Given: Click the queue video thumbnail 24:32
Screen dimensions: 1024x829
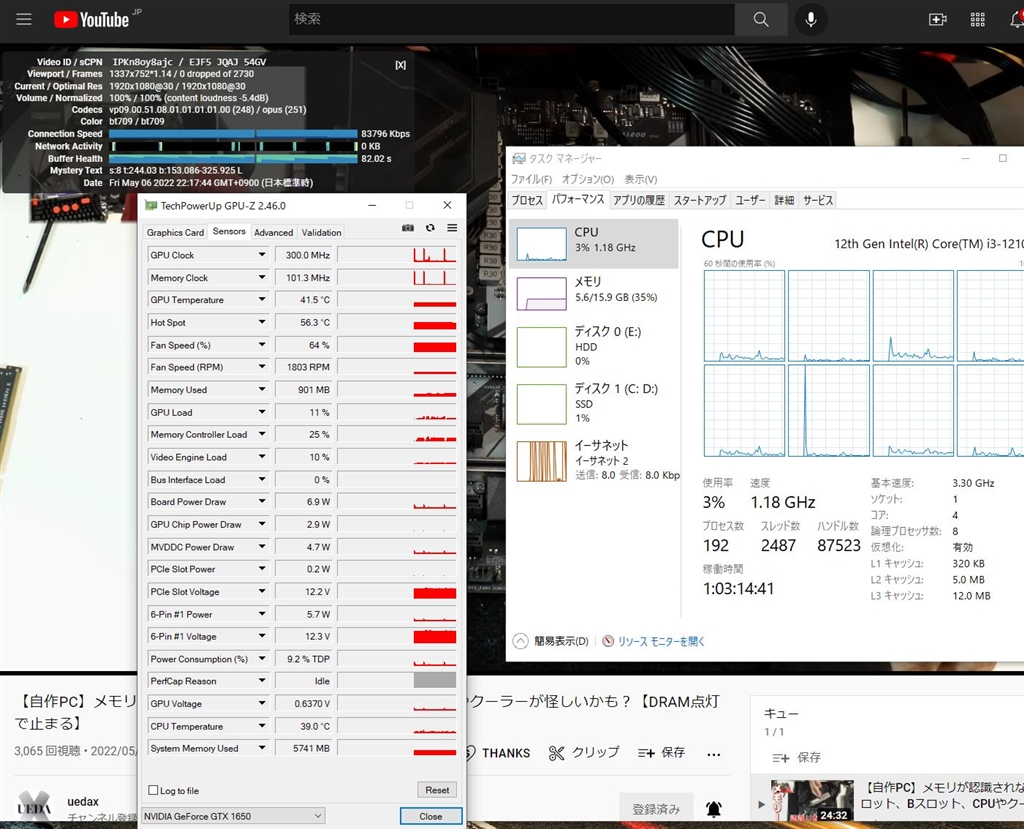Looking at the screenshot, I should (x=812, y=802).
